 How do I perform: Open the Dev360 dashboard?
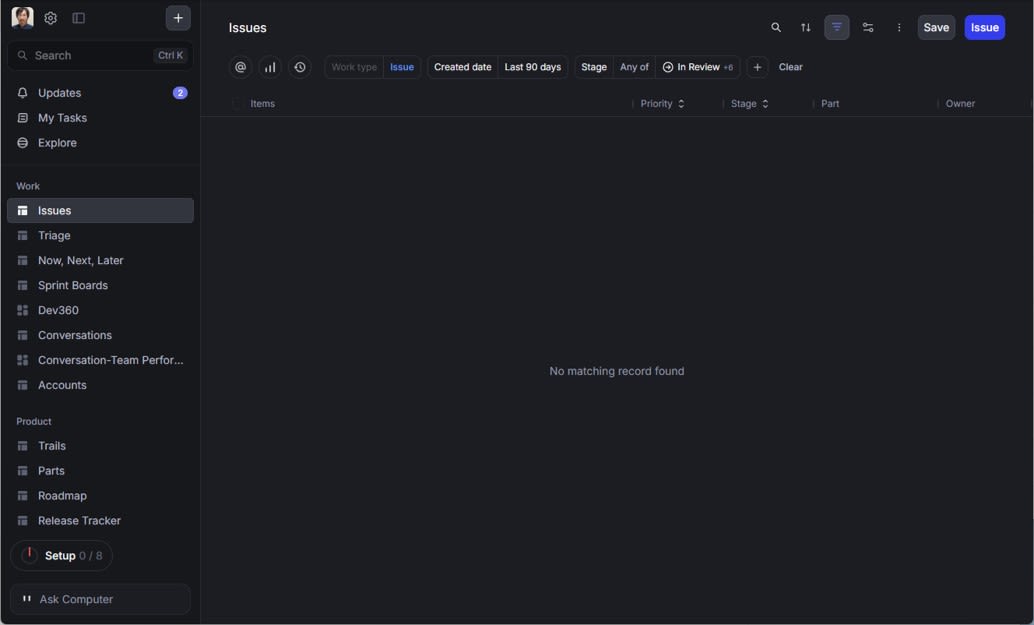click(x=100, y=311)
